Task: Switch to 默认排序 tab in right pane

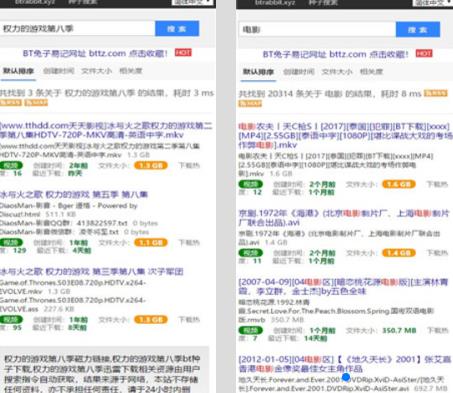Action: click(258, 72)
